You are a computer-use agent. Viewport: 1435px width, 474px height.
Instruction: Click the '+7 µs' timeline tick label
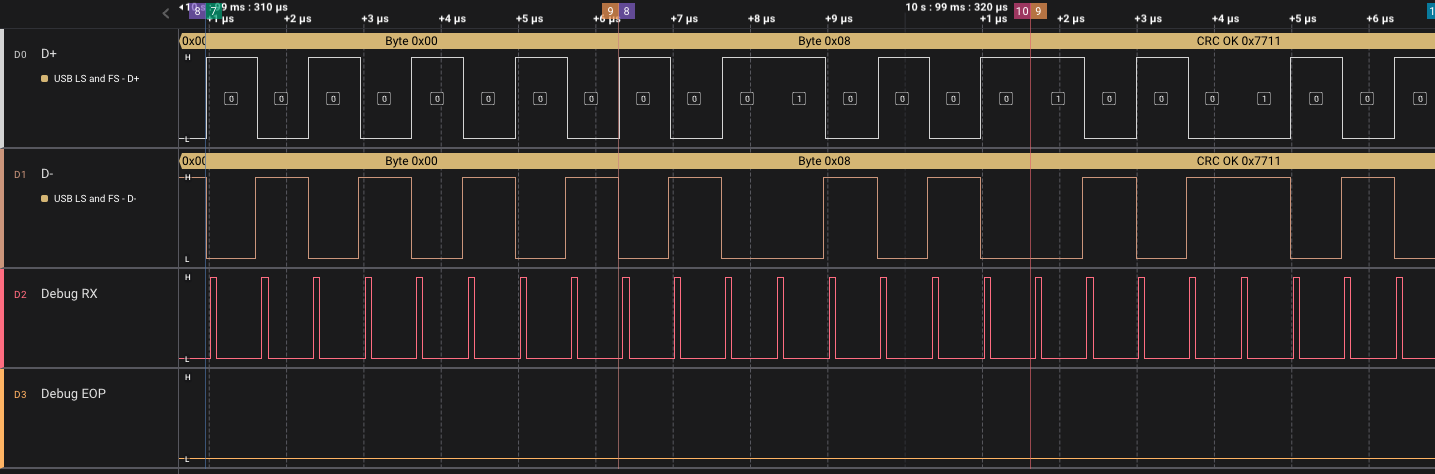pos(684,19)
